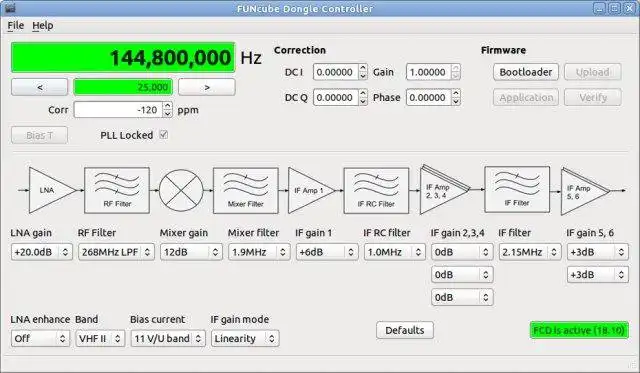Screen dimensions: 640x373
Task: Click the Hz unit label
Action: point(251,58)
